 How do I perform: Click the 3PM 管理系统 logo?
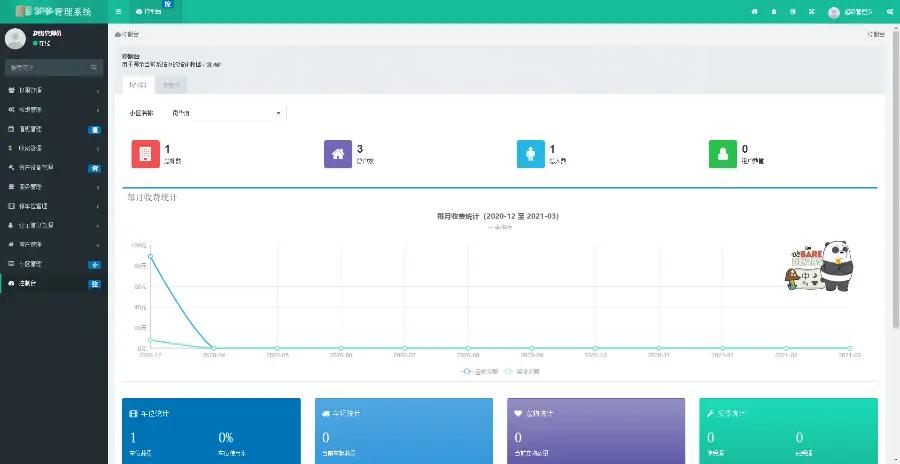click(53, 11)
